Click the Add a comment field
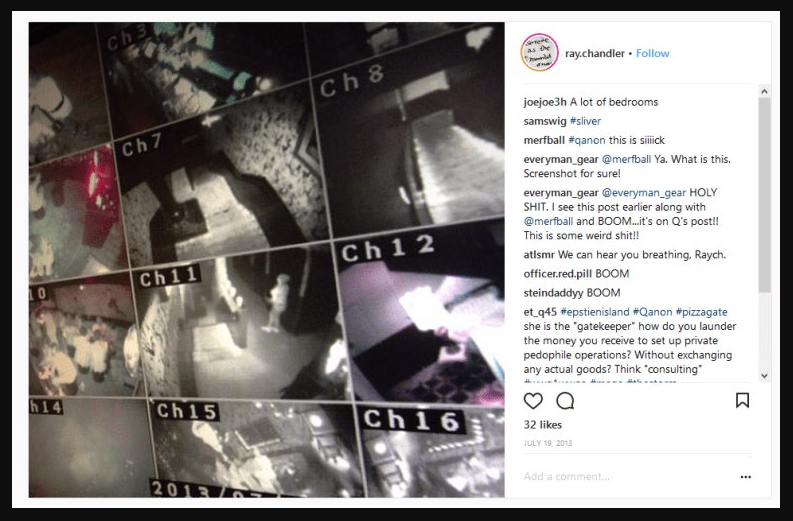Screen dimensions: 793x521 (627, 476)
